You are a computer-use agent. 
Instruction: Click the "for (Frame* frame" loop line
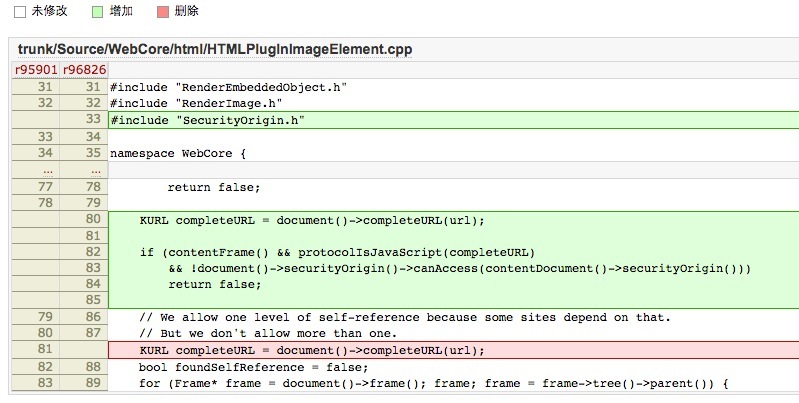pyautogui.click(x=432, y=383)
